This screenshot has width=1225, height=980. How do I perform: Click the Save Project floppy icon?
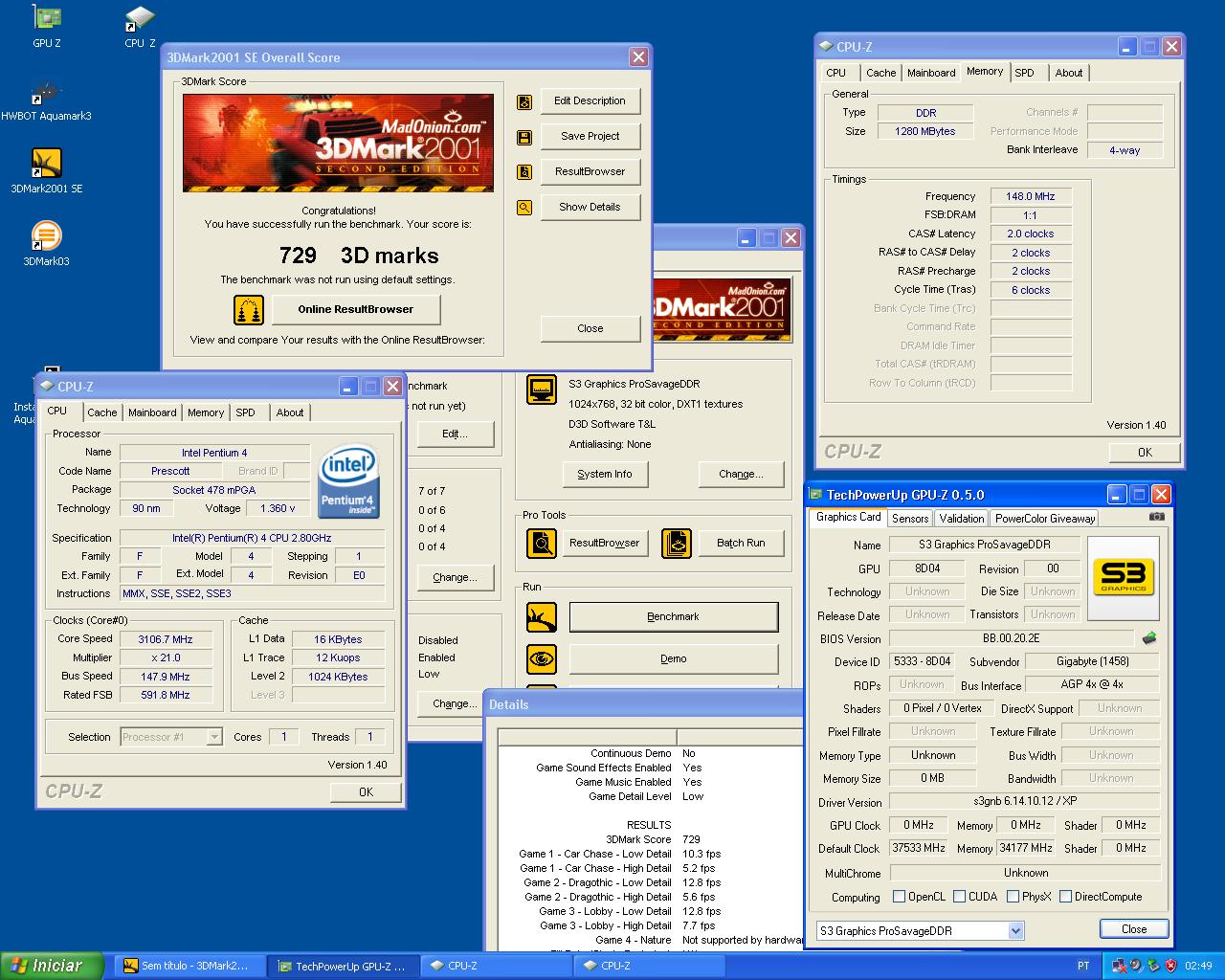pos(524,137)
